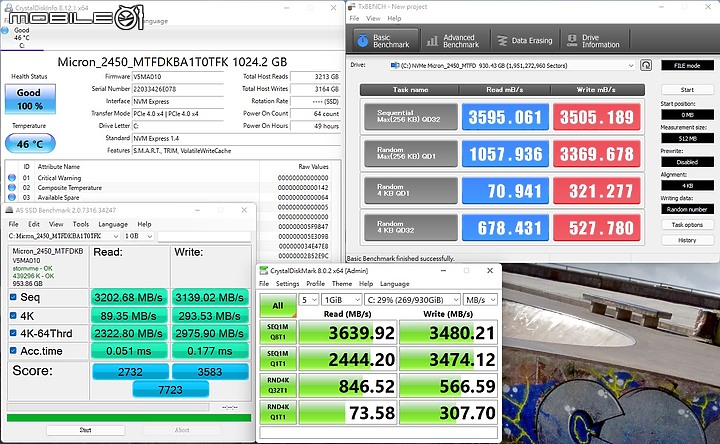Click Task options button in TxBENCH

(687, 225)
